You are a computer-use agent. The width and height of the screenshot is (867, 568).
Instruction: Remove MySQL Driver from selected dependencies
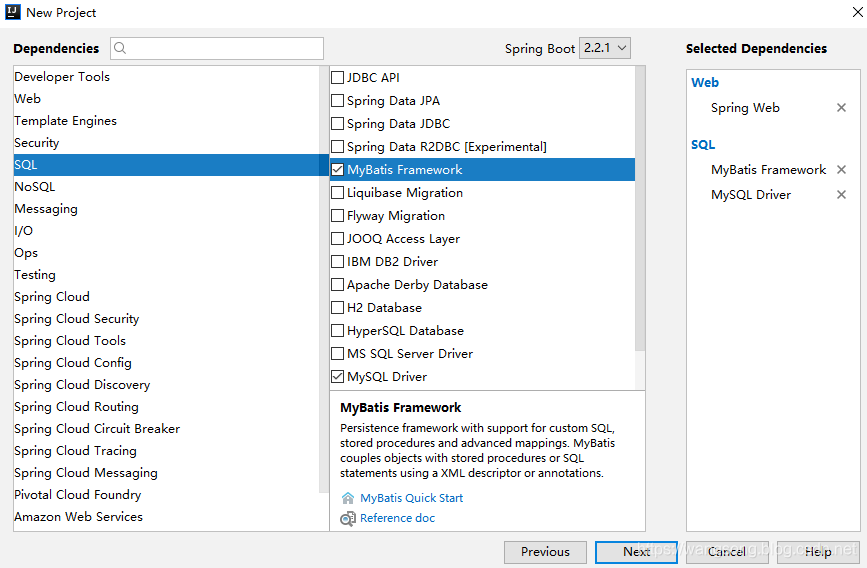841,195
